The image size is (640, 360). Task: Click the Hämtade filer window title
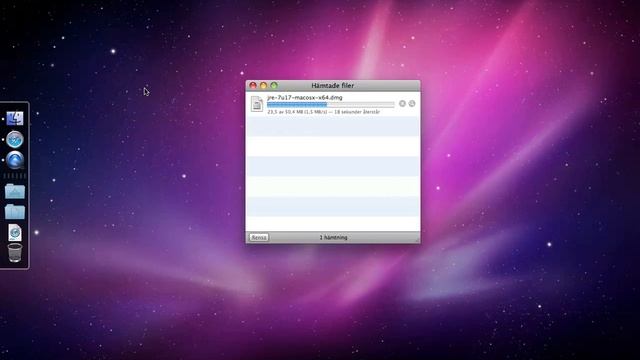(333, 85)
